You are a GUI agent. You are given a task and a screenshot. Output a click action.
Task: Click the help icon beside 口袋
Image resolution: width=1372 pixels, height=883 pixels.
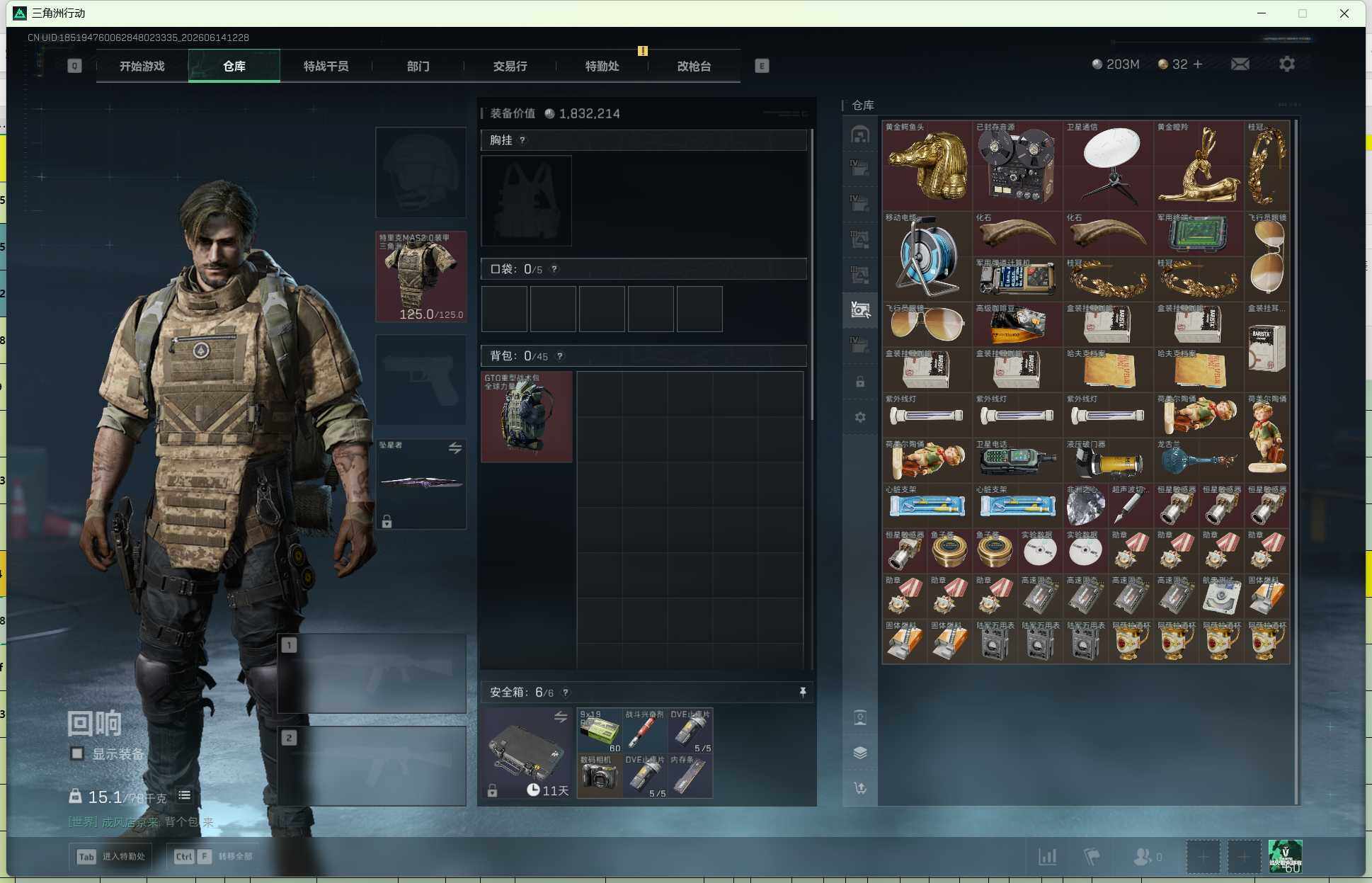[x=554, y=269]
